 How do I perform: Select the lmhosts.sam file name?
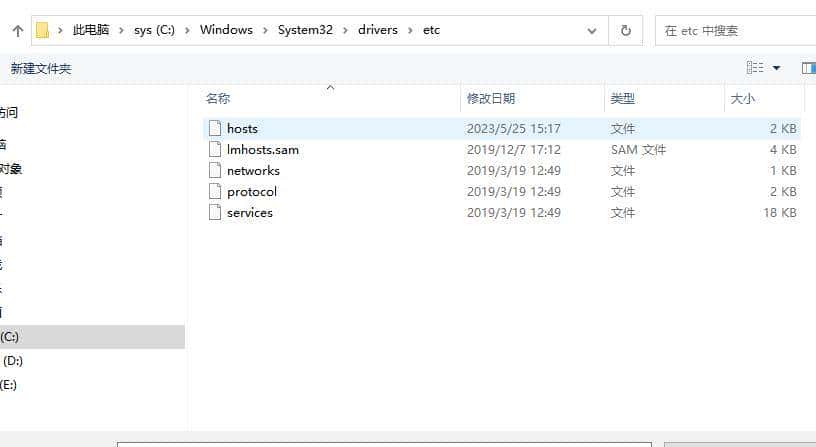click(263, 150)
